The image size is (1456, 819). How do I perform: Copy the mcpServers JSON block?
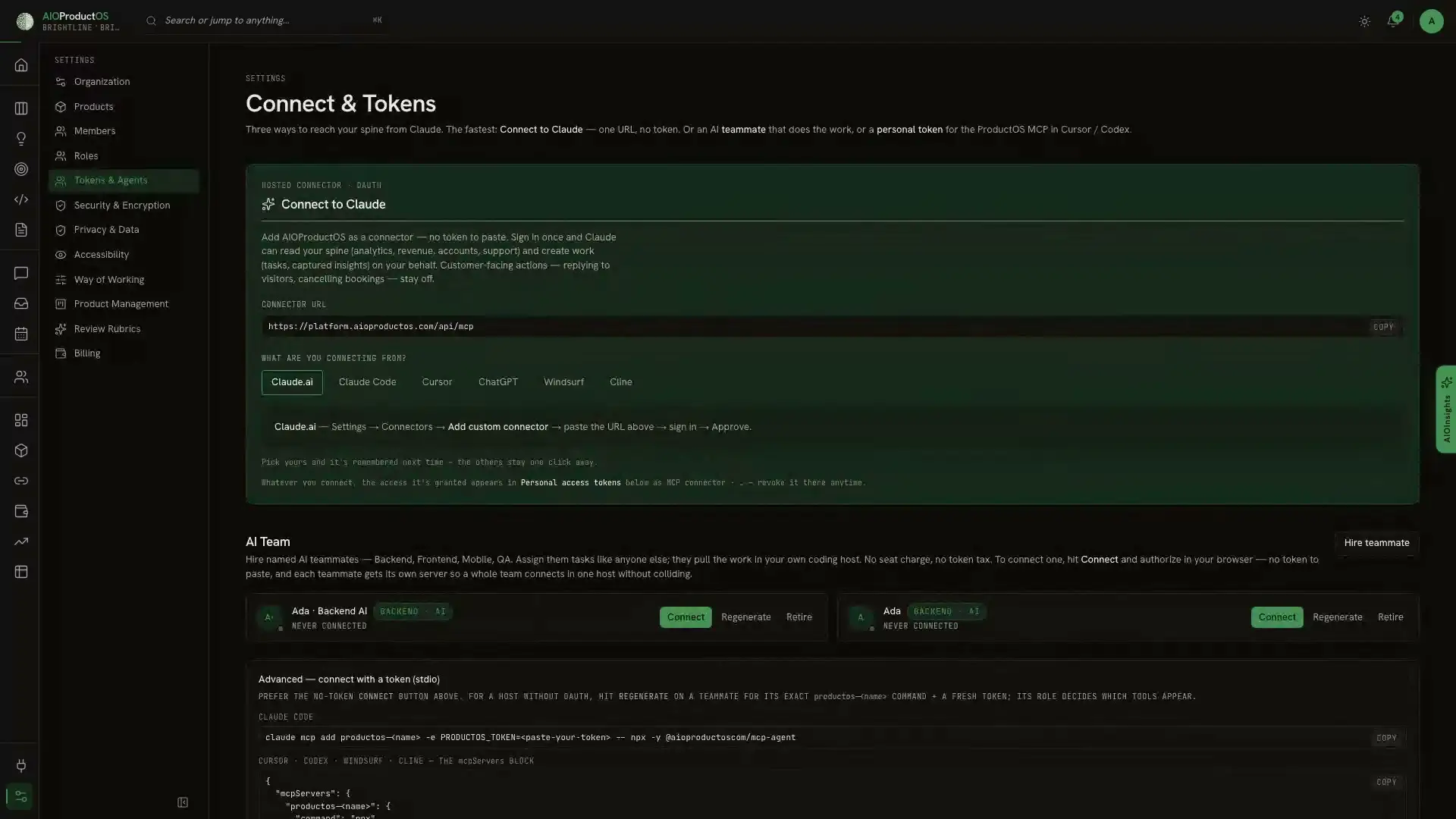(1386, 782)
